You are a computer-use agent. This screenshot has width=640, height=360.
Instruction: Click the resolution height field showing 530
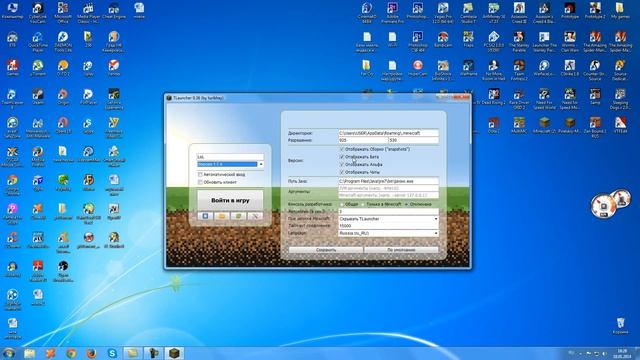point(413,140)
